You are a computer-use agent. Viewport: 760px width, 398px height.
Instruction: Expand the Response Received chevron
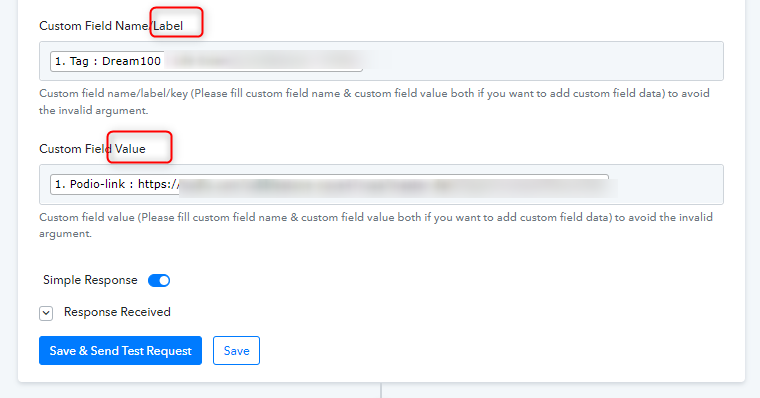pos(46,313)
